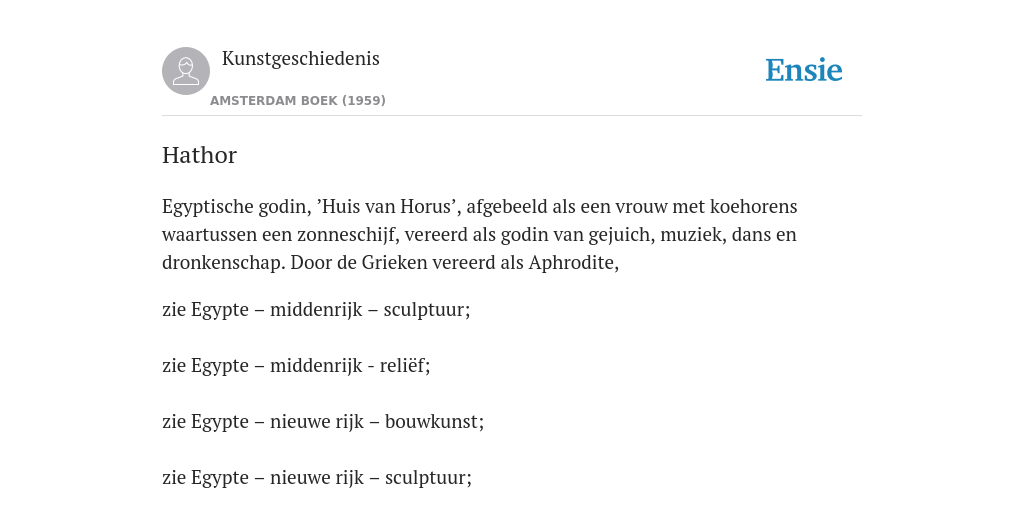The image size is (1024, 512).
Task: Select 'zie Egypte – nieuwe rijk – bouwkunst' line
Action: (323, 422)
